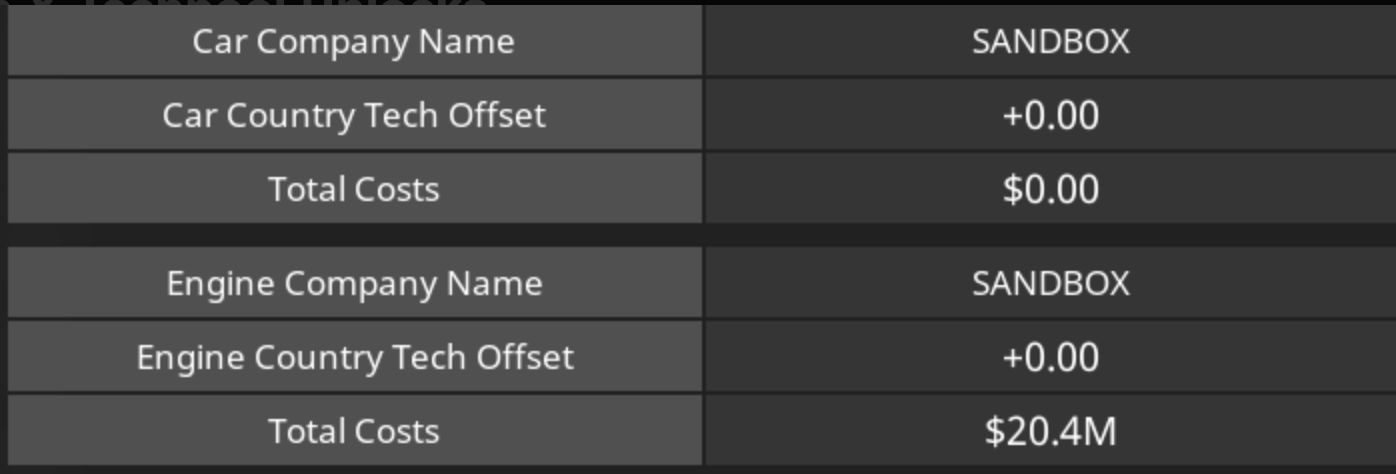Select the engine company SANDBOX name field
Image resolution: width=1396 pixels, height=474 pixels.
point(1050,283)
